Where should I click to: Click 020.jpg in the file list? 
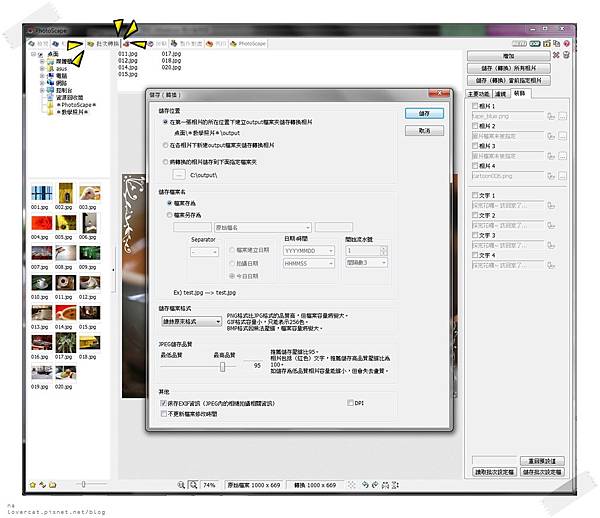pyautogui.click(x=171, y=67)
